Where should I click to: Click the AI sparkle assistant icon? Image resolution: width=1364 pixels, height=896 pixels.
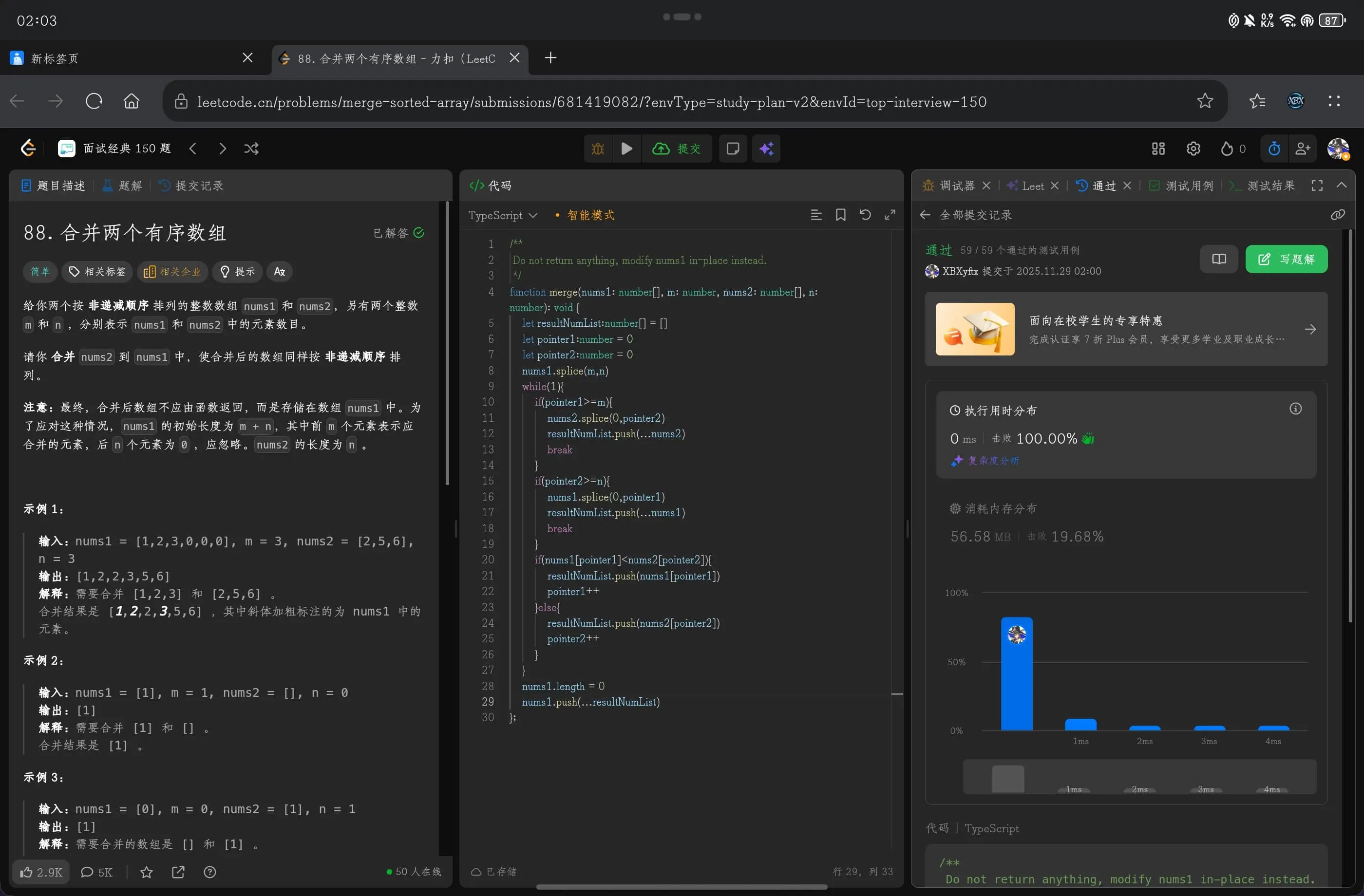pyautogui.click(x=766, y=149)
